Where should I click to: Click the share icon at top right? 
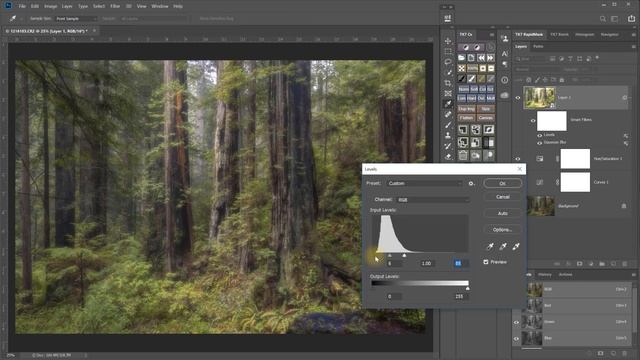pyautogui.click(x=631, y=18)
